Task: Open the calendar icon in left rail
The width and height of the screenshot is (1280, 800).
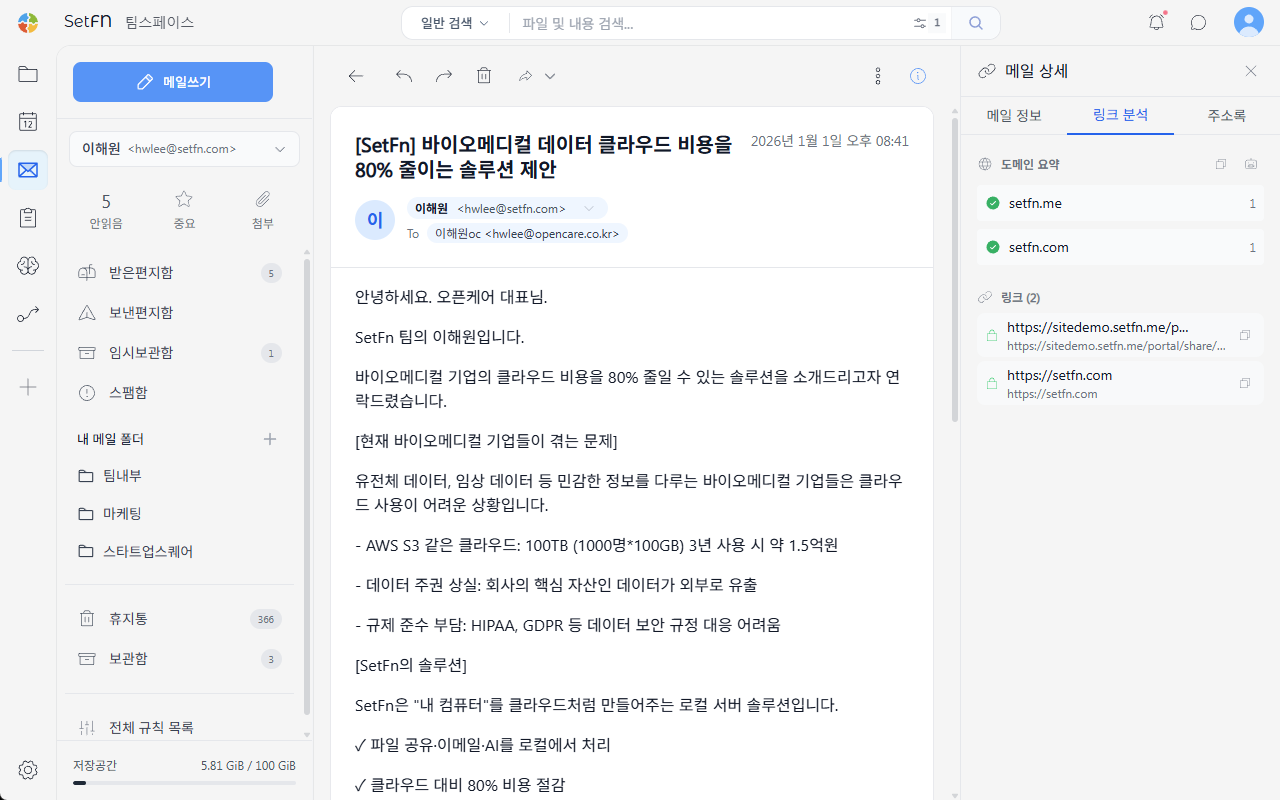Action: [x=28, y=122]
